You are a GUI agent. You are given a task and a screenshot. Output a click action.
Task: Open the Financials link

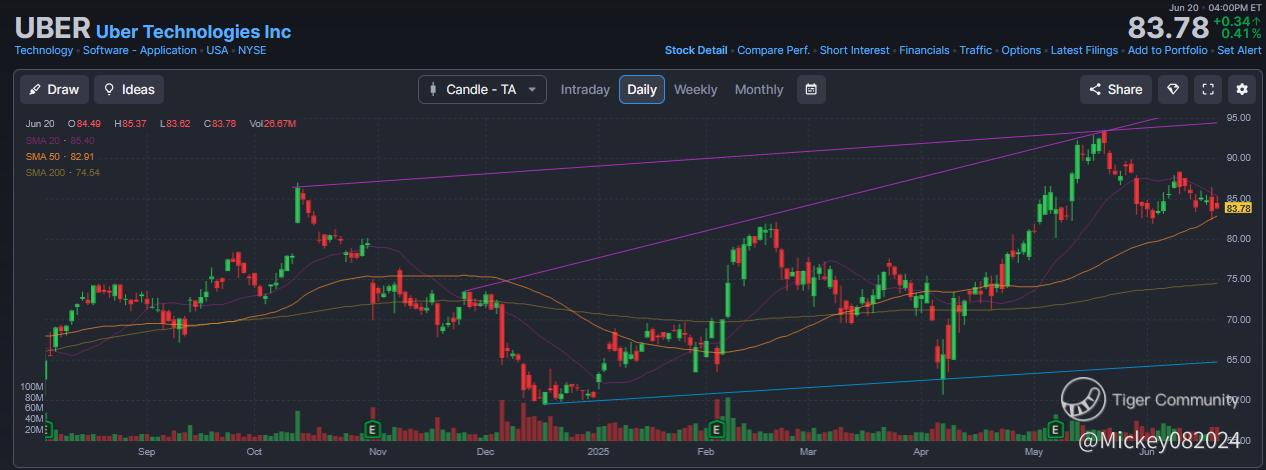coord(924,50)
